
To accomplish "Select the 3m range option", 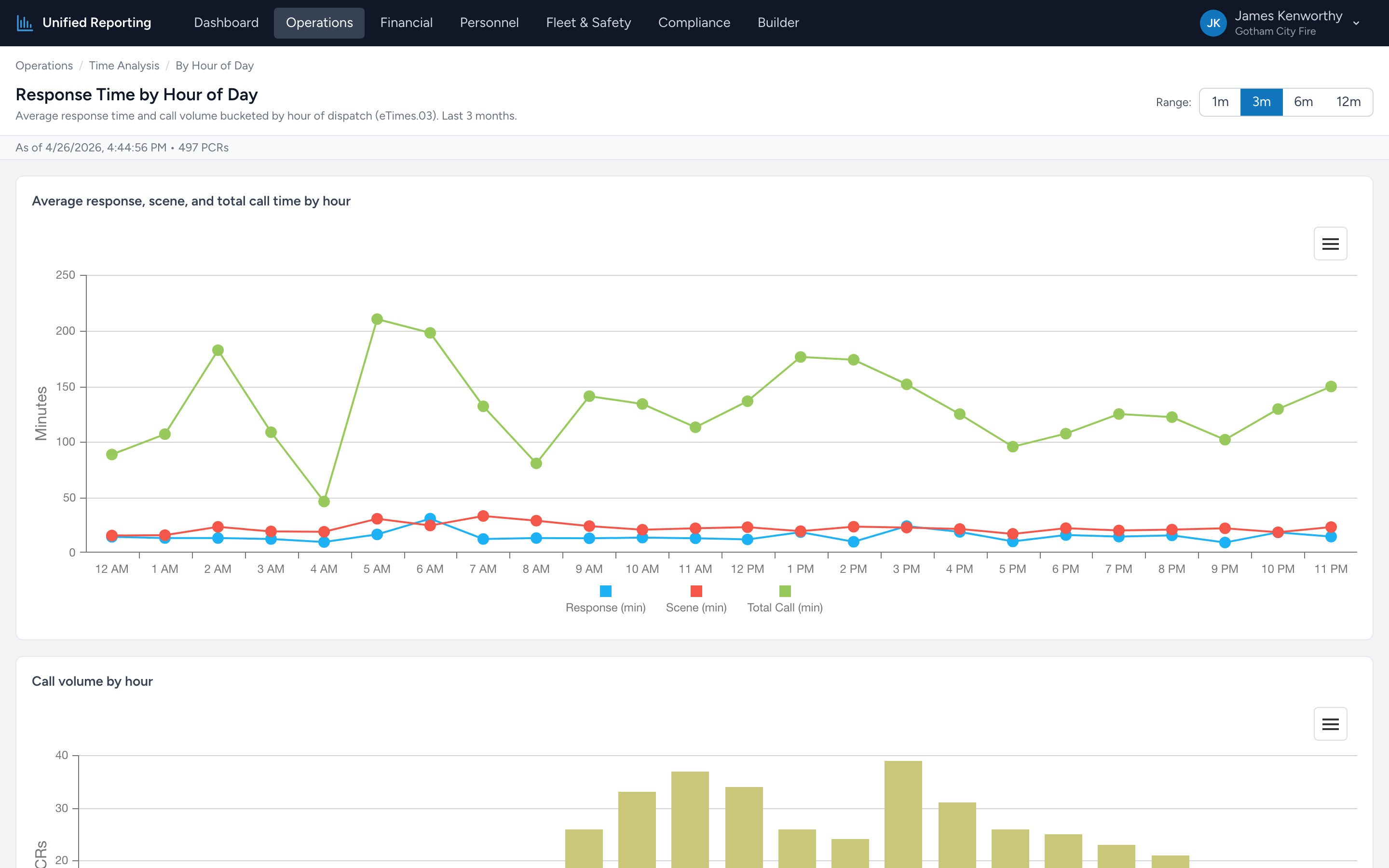I will pyautogui.click(x=1261, y=102).
